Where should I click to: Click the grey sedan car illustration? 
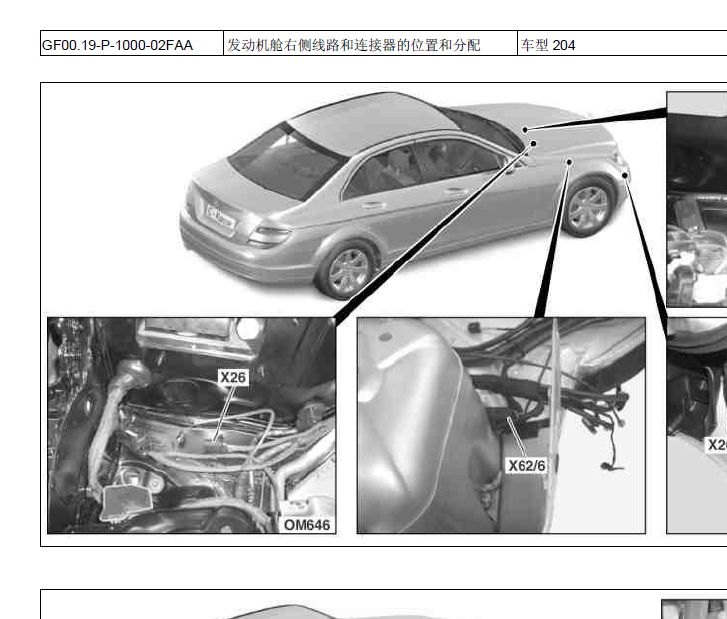(404, 196)
